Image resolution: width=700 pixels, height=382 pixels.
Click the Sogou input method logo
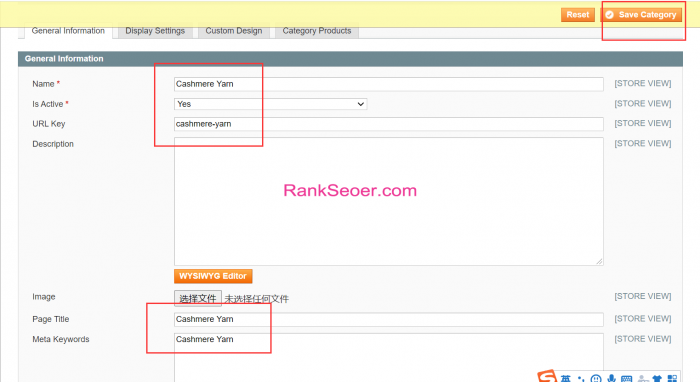[547, 376]
